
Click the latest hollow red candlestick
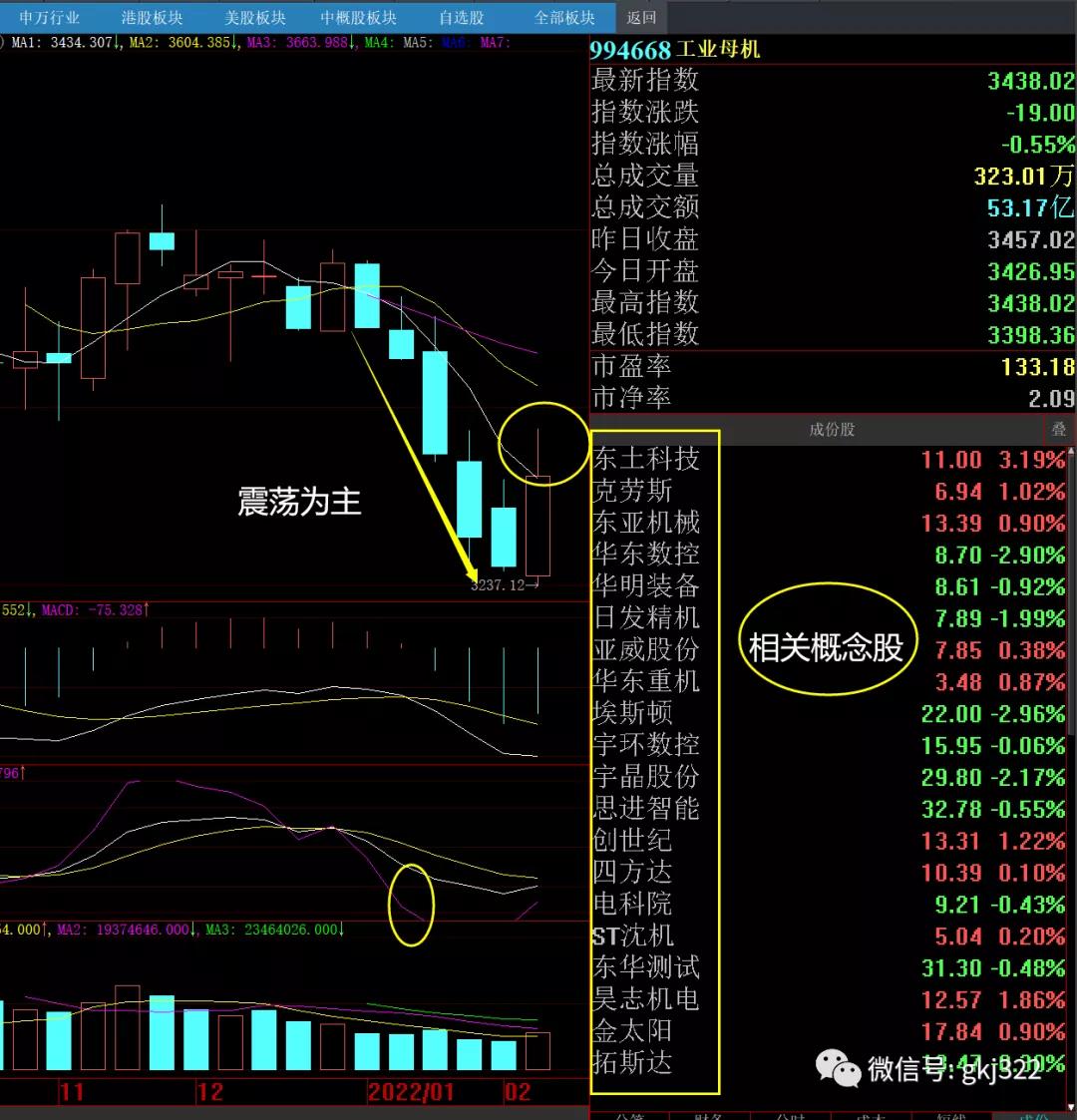[x=538, y=525]
